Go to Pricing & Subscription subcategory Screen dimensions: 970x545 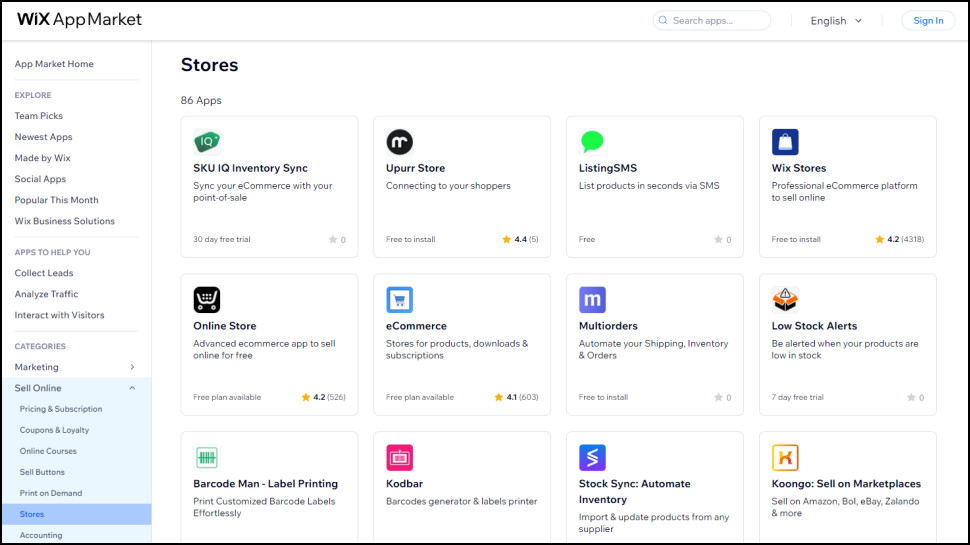click(61, 409)
